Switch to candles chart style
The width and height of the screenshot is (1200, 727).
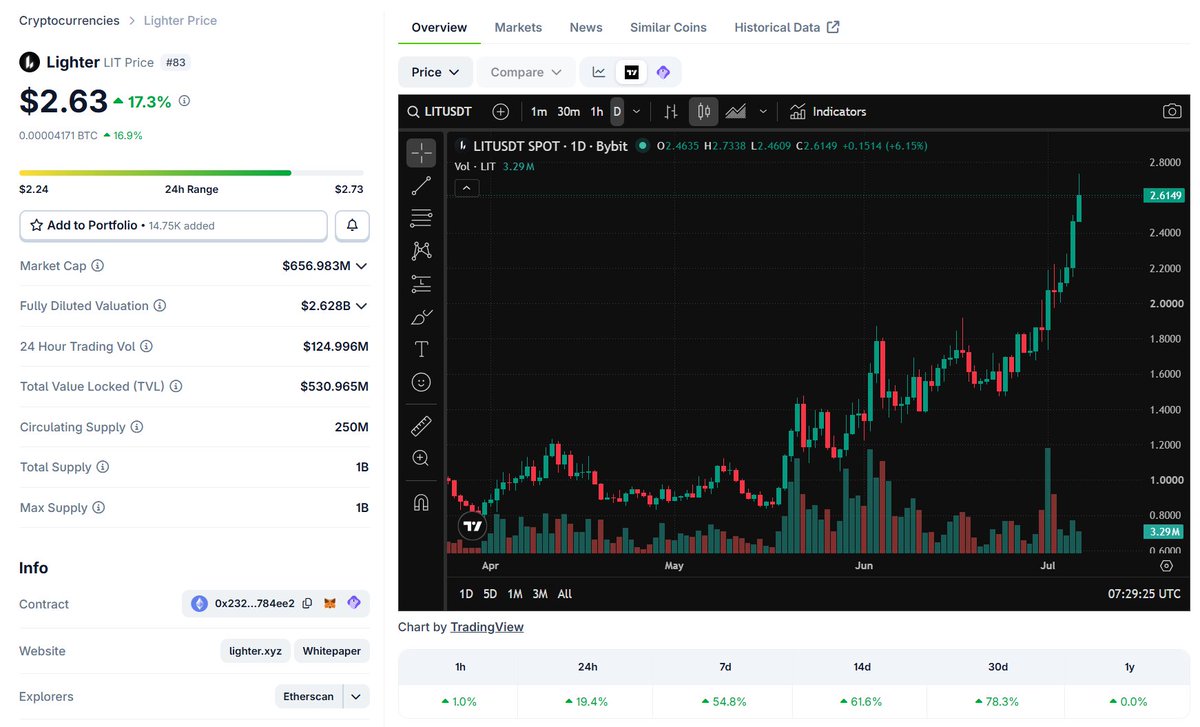[x=704, y=111]
